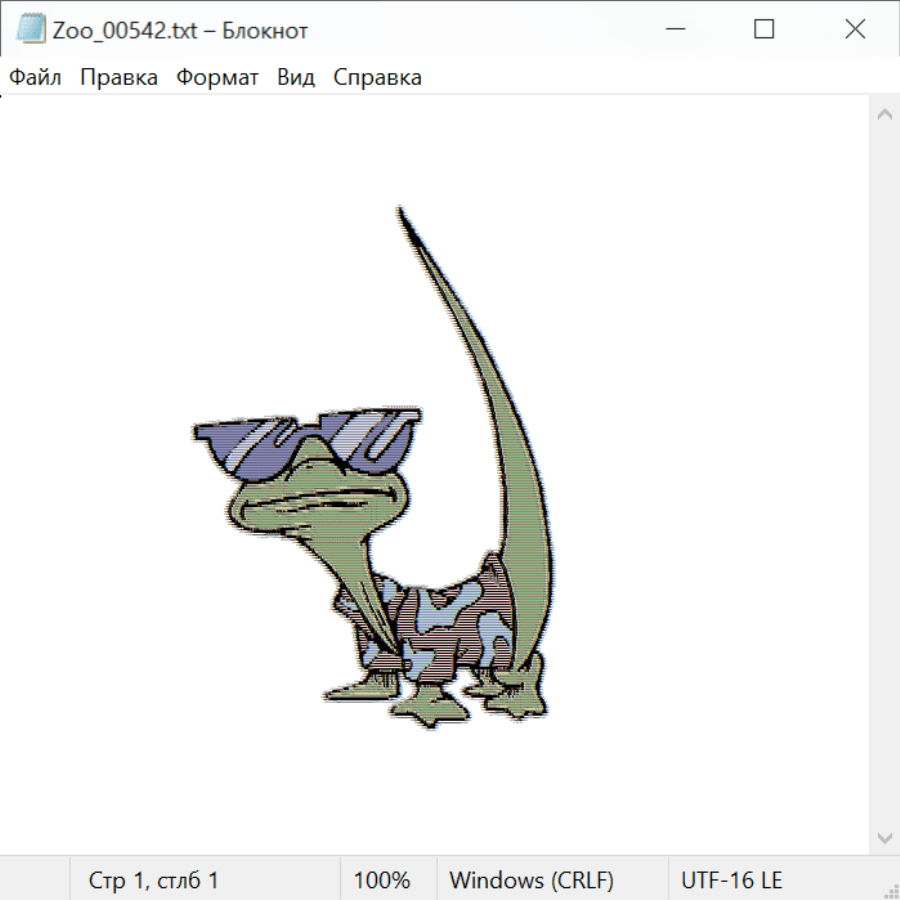The width and height of the screenshot is (900, 900).
Task: Click the Notepad icon in the title bar
Action: (x=30, y=29)
